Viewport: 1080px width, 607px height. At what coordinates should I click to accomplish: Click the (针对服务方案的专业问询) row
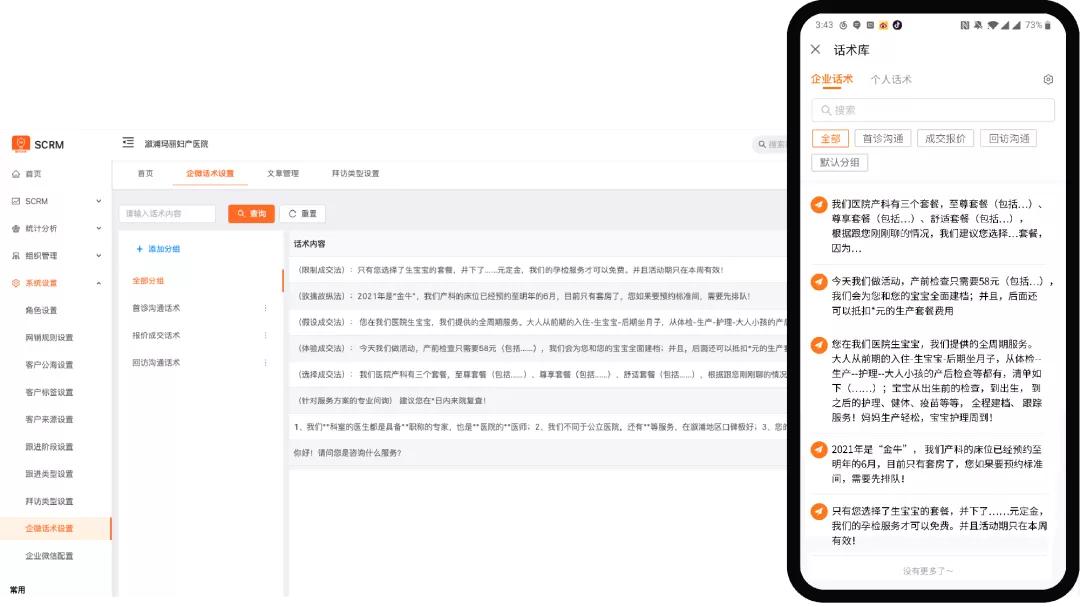[x=538, y=400]
